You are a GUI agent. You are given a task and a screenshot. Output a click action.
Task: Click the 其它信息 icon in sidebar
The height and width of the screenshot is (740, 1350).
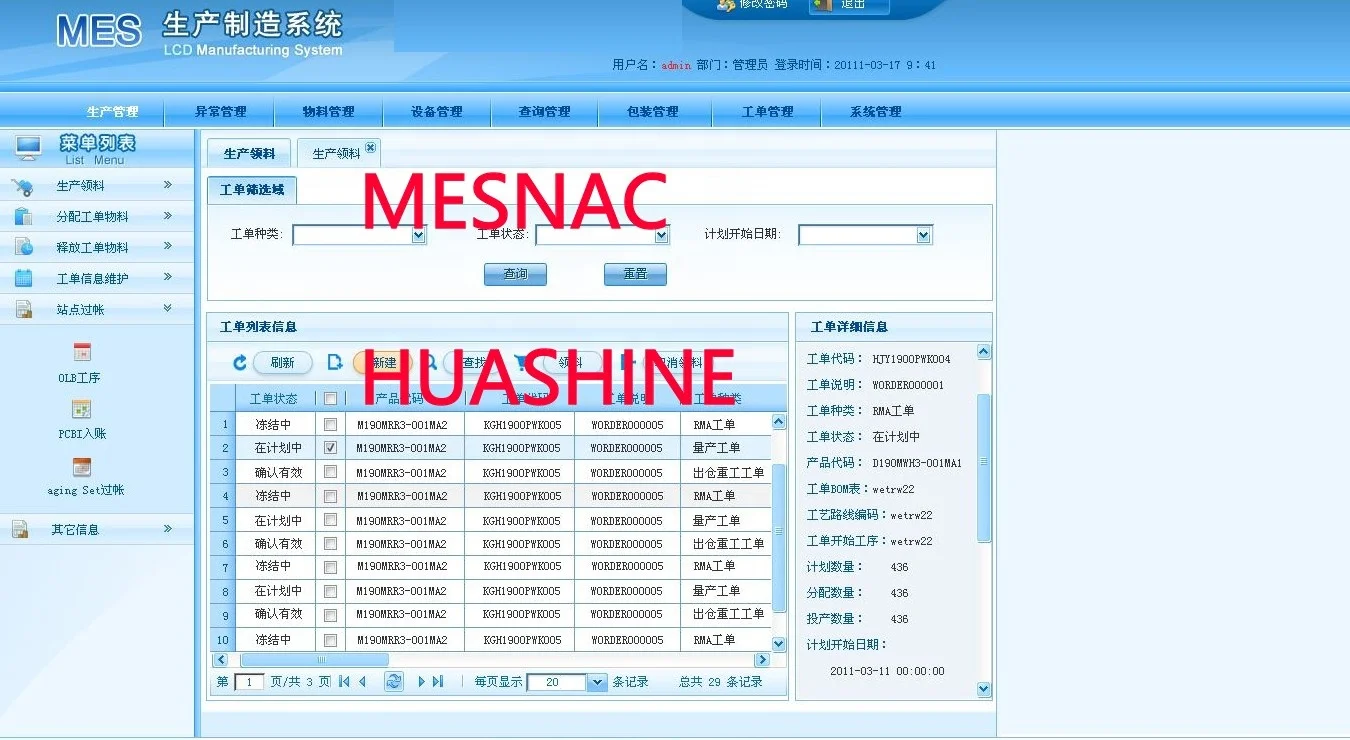[x=20, y=529]
